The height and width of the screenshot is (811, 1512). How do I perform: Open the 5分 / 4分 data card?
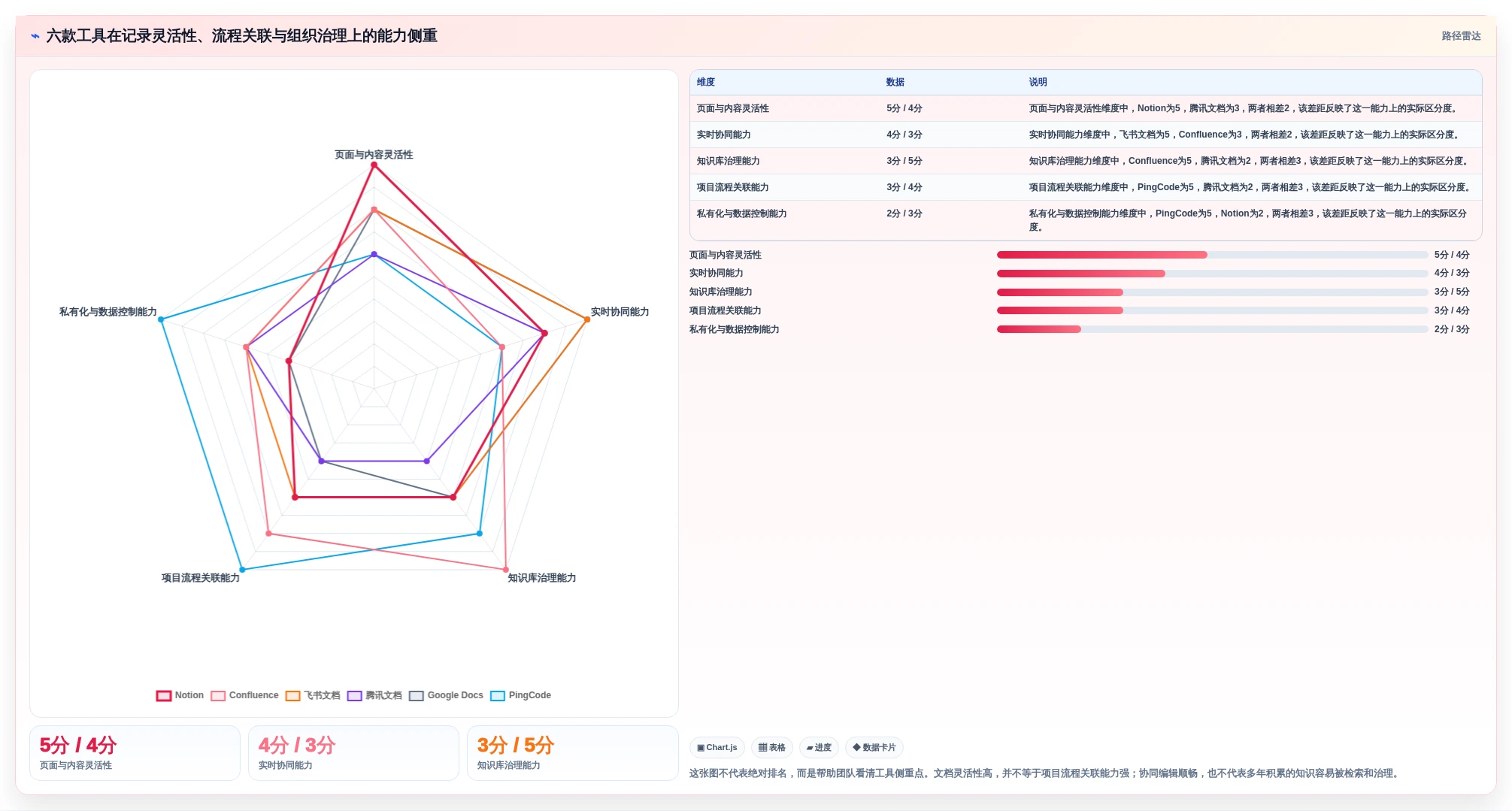point(135,753)
